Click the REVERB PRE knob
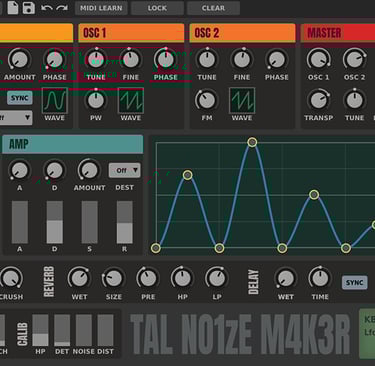The height and width of the screenshot is (366, 375). [148, 278]
